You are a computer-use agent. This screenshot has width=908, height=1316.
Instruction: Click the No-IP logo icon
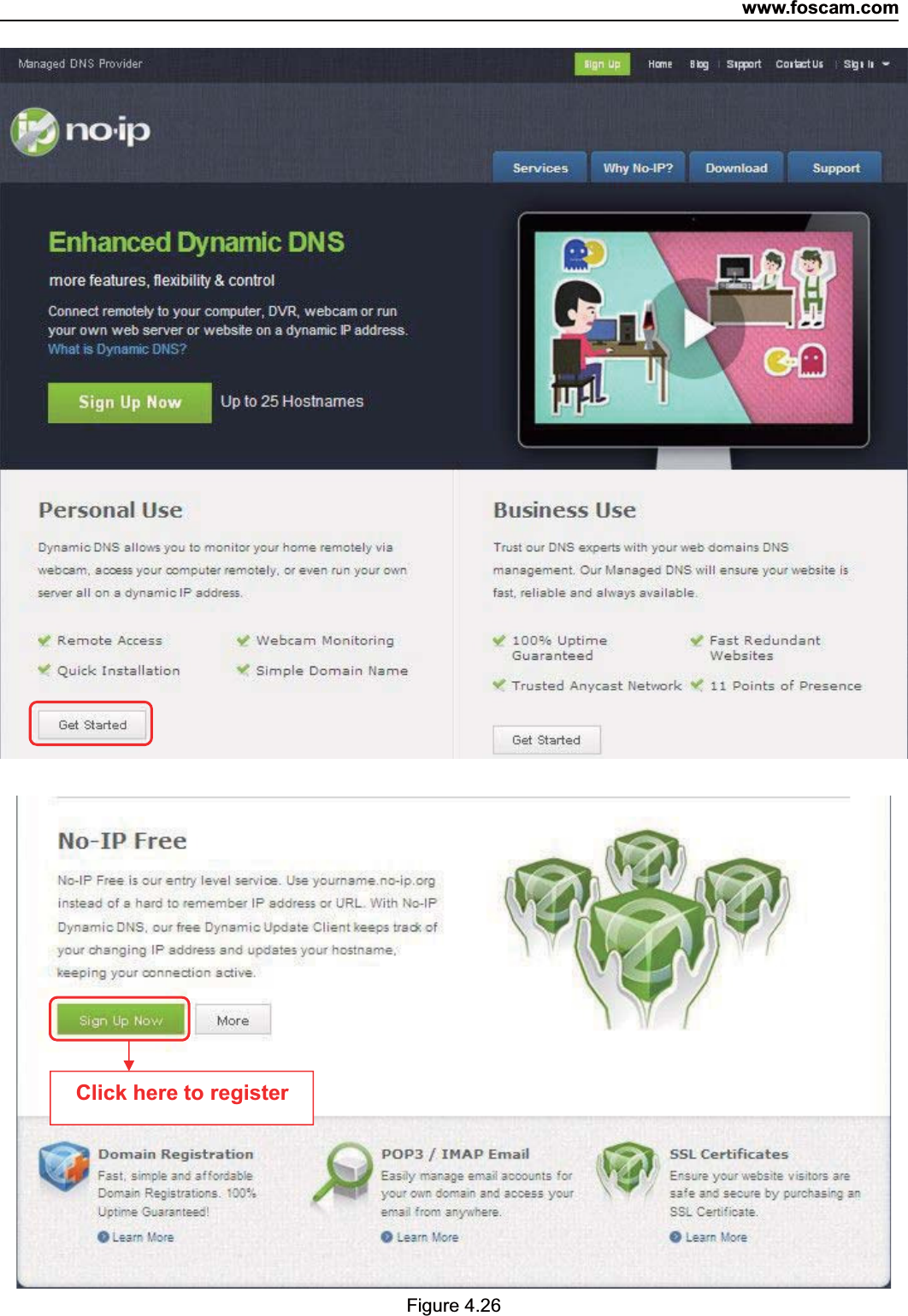35,132
